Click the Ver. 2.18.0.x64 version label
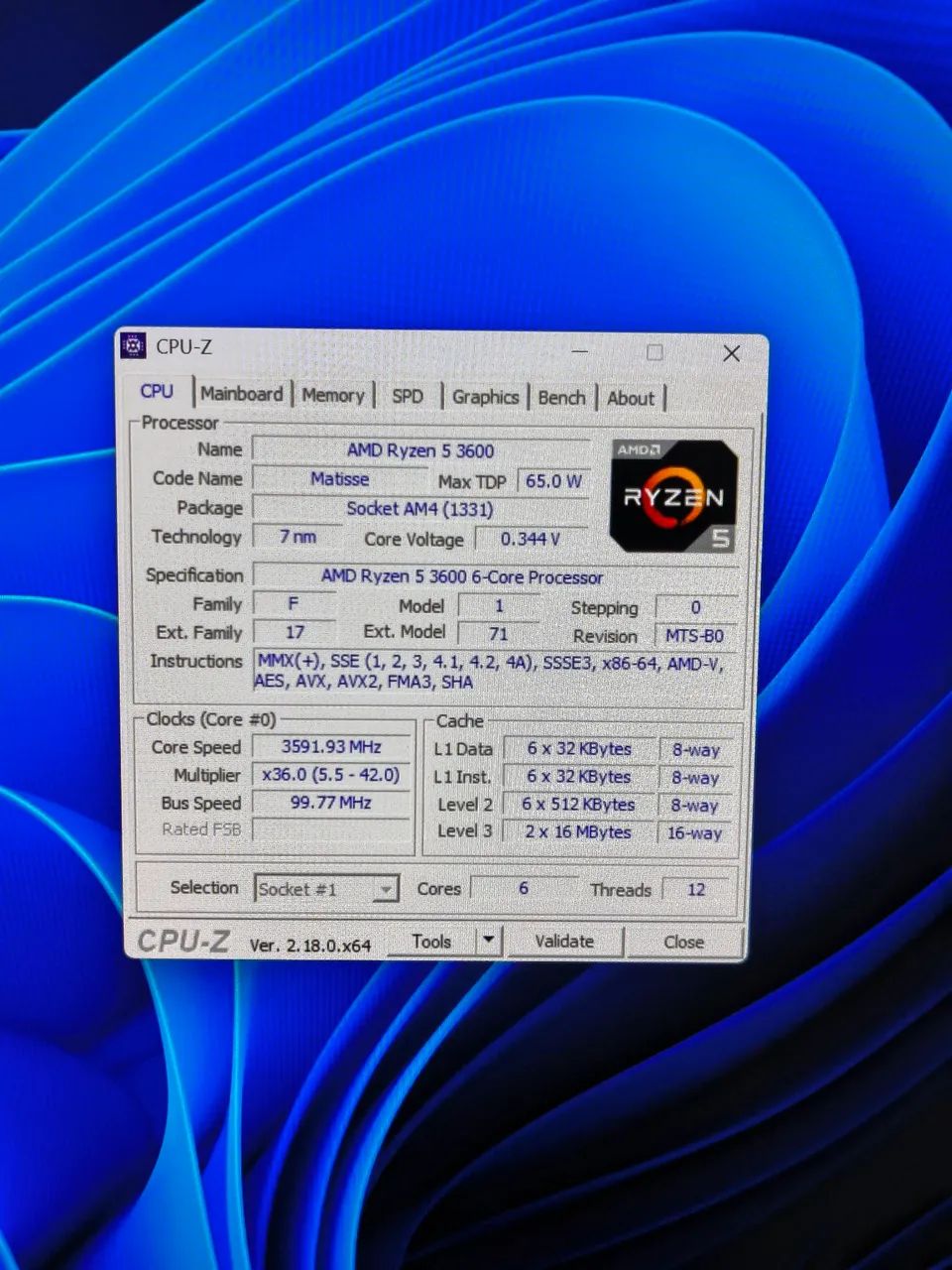Screen dimensions: 952x1270 click(x=310, y=946)
